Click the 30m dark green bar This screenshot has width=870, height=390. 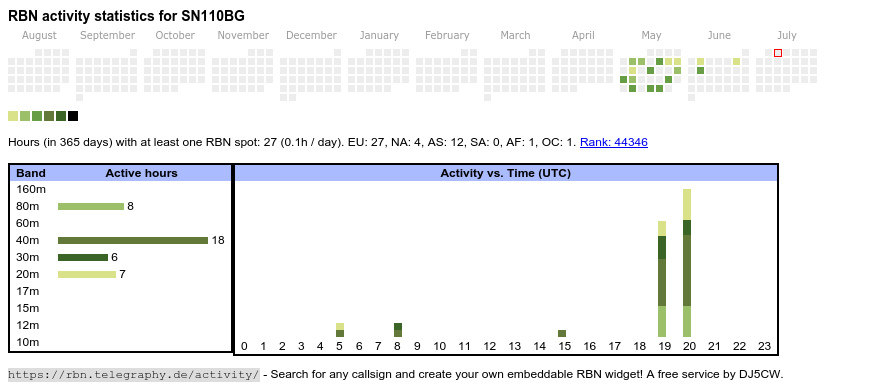point(83,257)
